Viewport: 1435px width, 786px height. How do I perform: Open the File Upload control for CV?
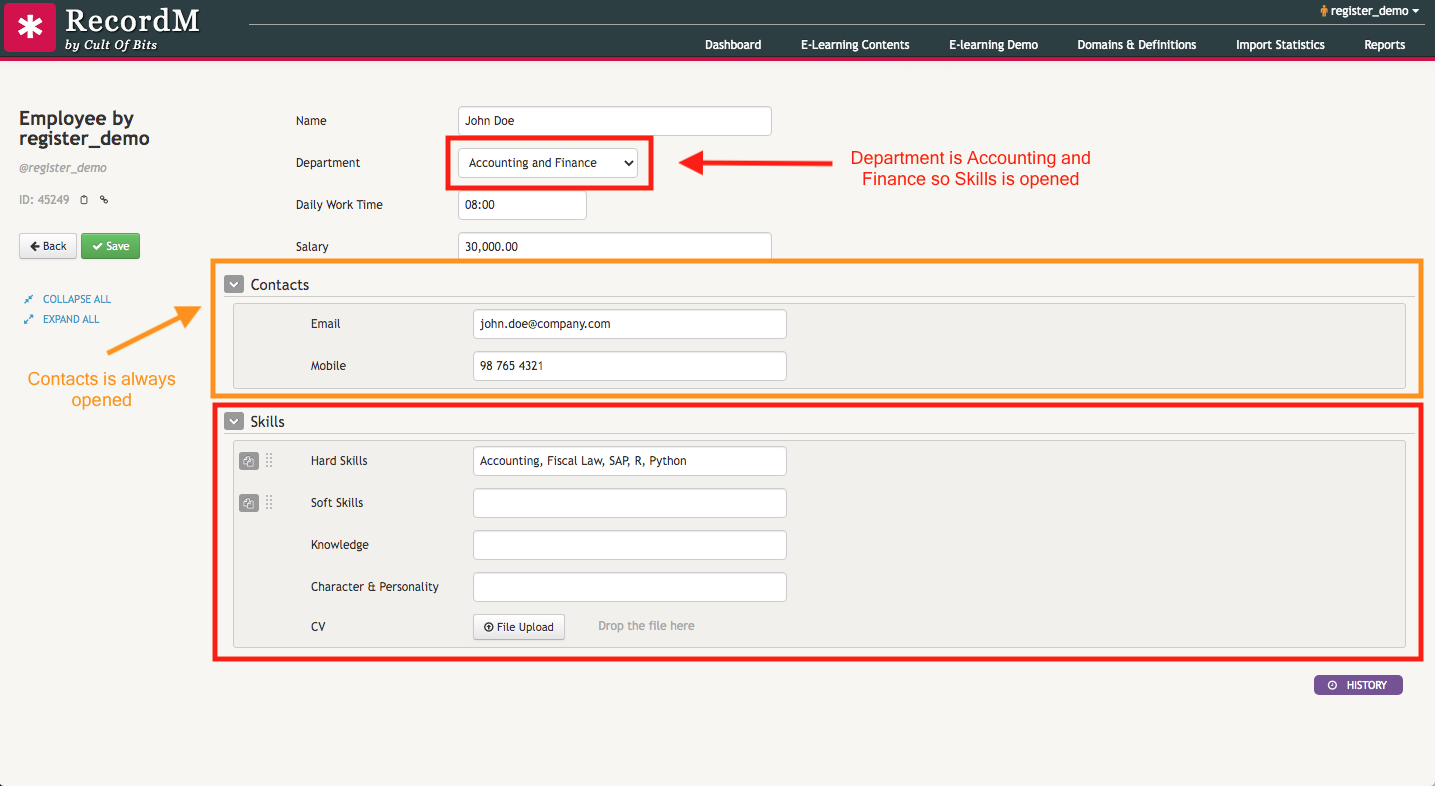pos(518,627)
